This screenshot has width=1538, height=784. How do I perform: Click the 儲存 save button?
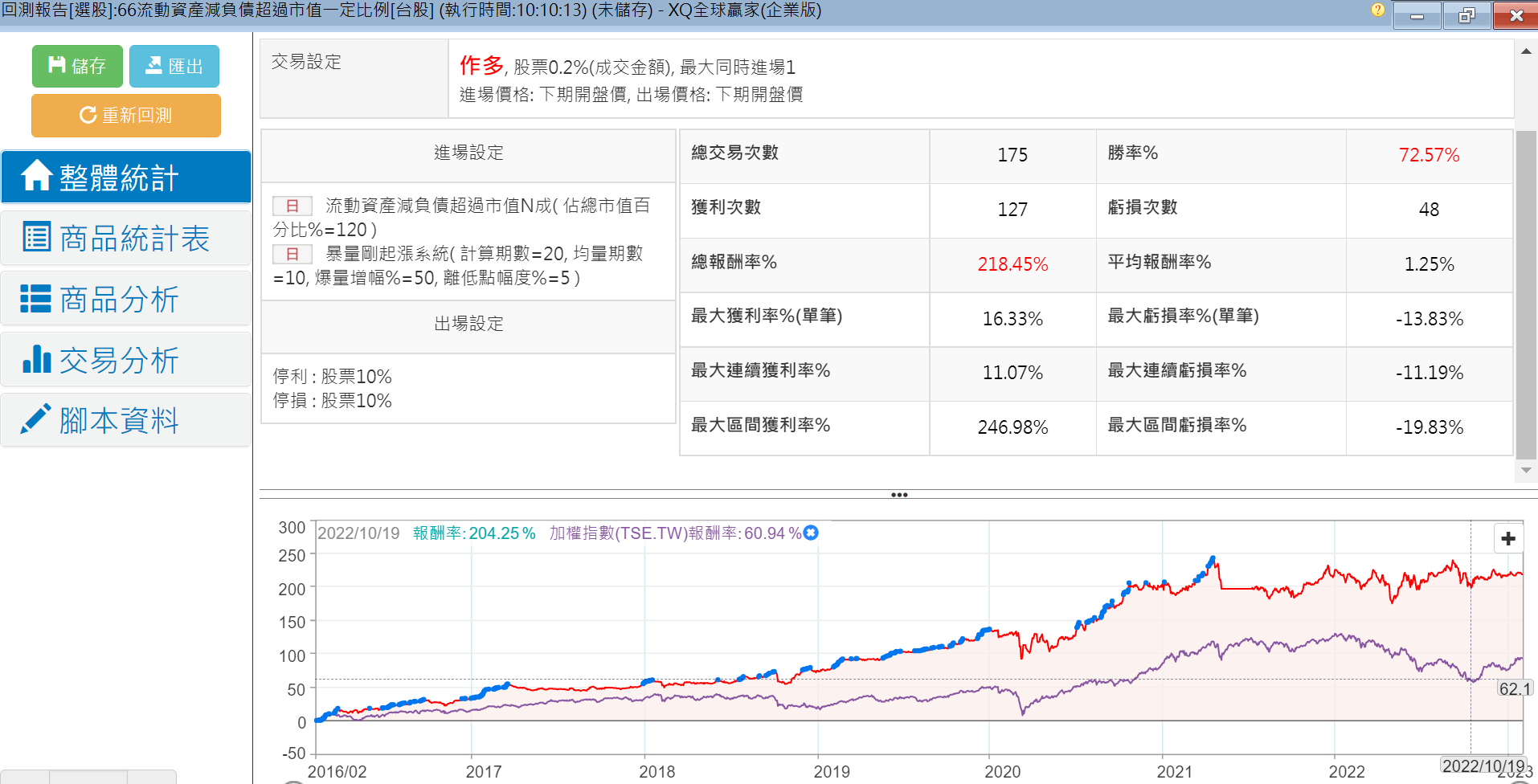coord(77,66)
